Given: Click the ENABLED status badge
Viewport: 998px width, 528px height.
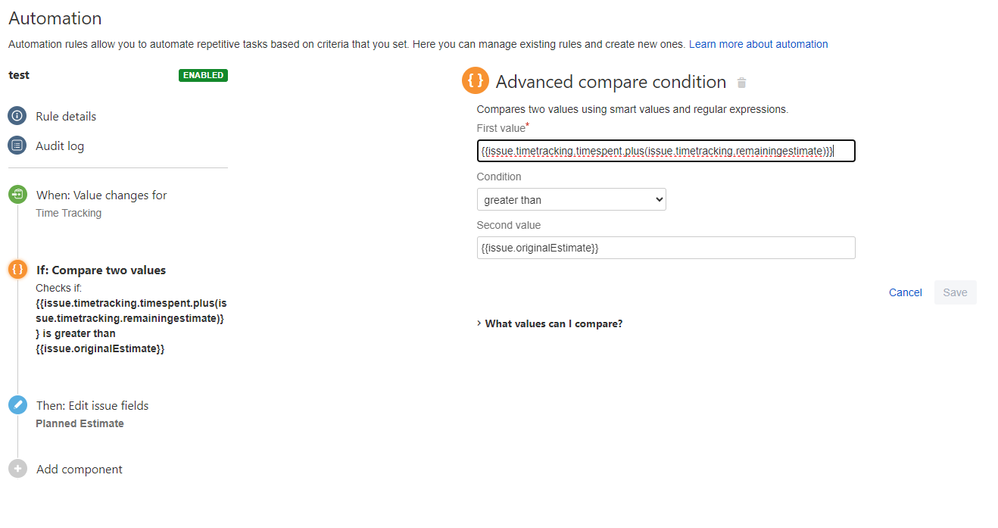Looking at the screenshot, I should click(203, 75).
